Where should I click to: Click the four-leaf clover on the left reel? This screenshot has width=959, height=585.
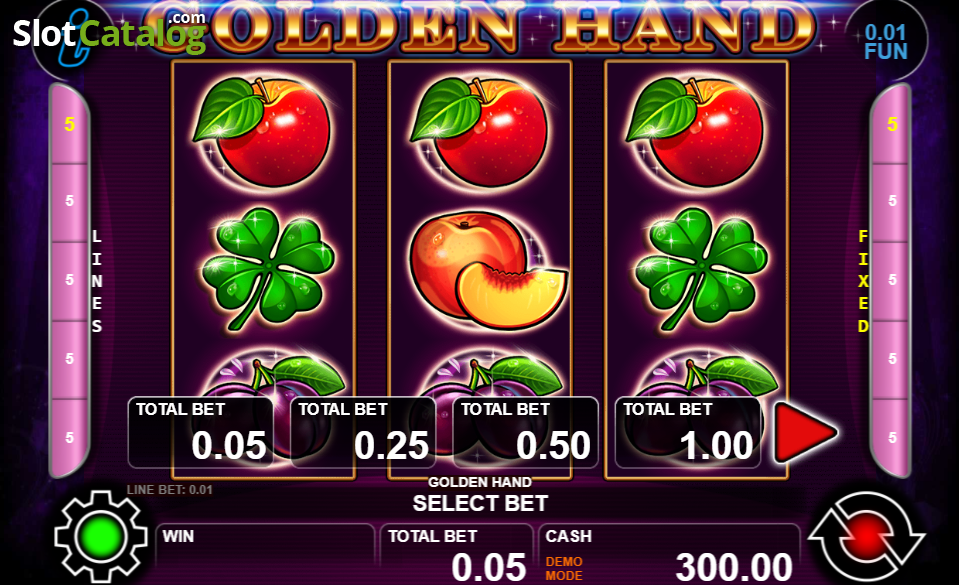pyautogui.click(x=267, y=269)
